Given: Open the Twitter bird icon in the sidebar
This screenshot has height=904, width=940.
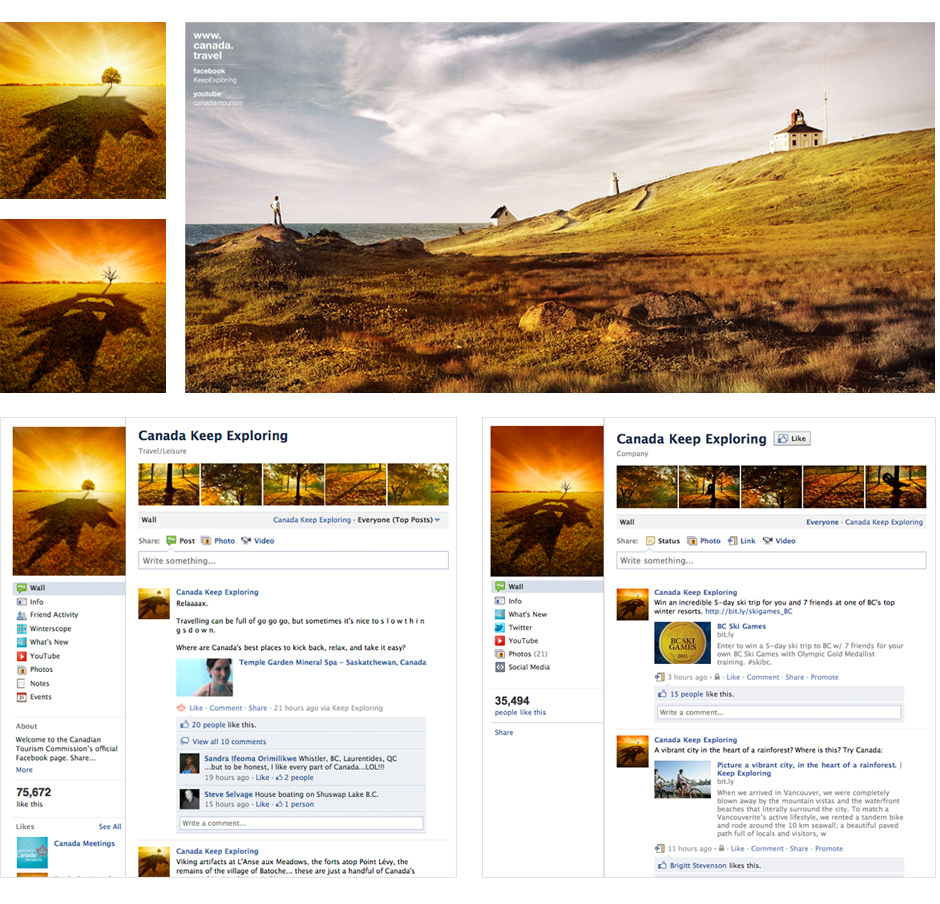Looking at the screenshot, I should point(500,628).
